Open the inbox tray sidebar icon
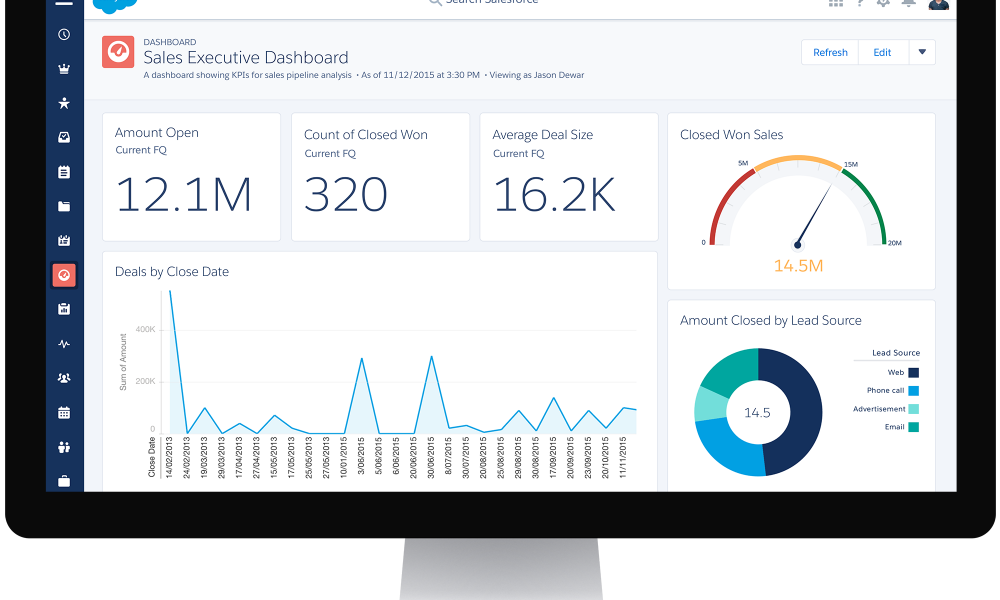This screenshot has height=600, width=1000. (64, 137)
